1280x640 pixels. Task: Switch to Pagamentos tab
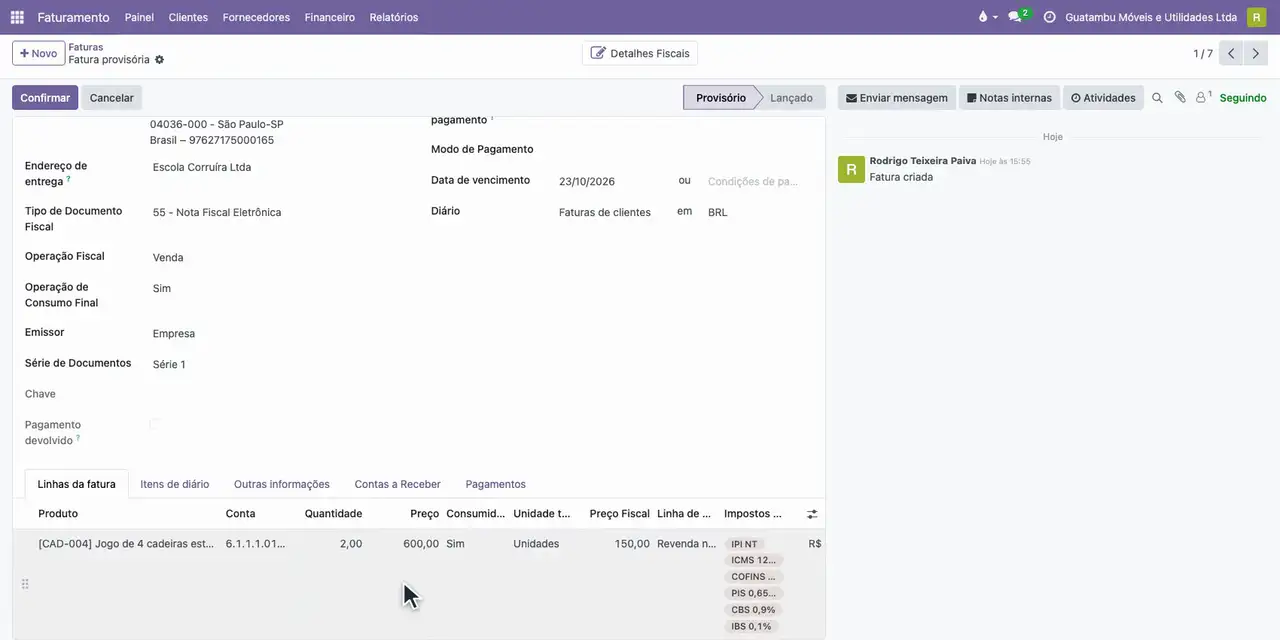[x=495, y=484]
